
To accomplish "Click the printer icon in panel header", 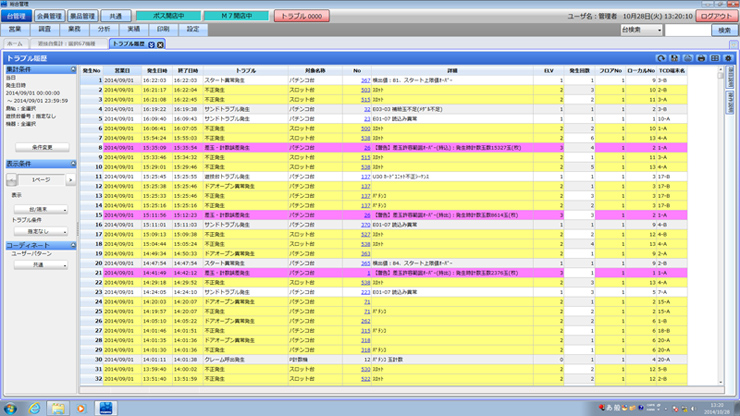I will tap(701, 58).
